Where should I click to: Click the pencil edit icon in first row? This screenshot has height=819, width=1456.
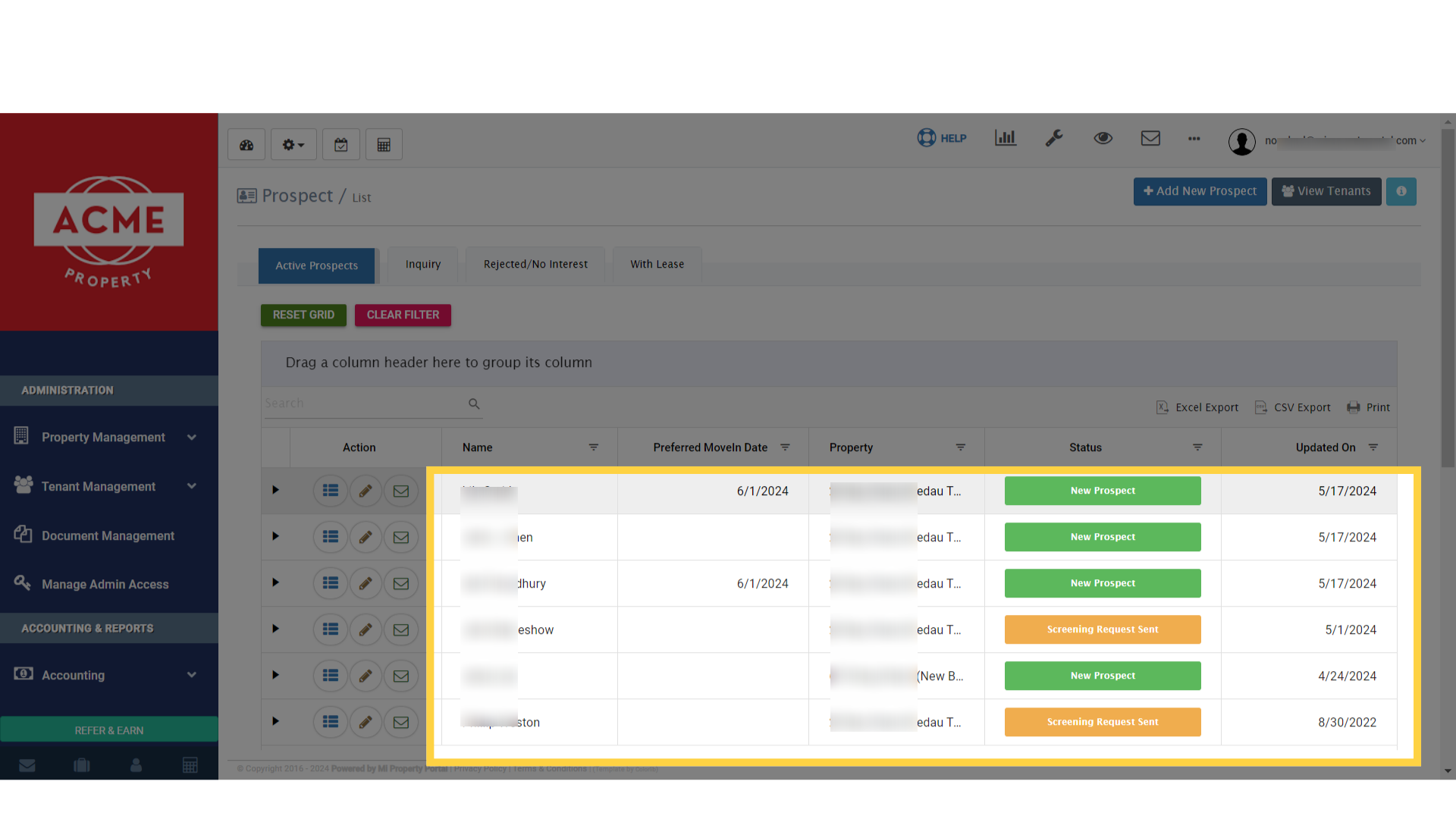click(366, 491)
